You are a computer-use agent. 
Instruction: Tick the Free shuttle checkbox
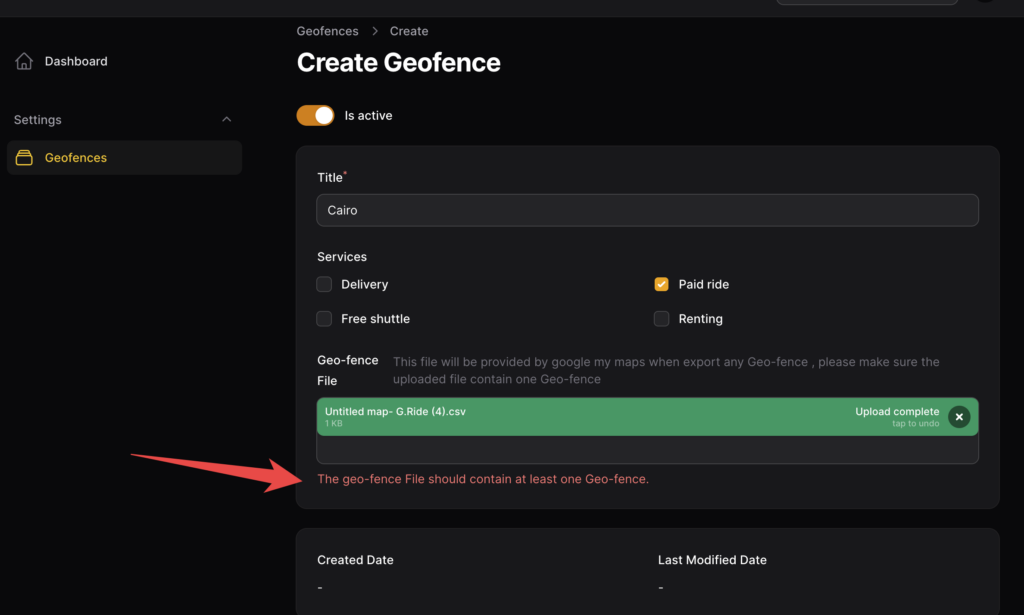324,319
